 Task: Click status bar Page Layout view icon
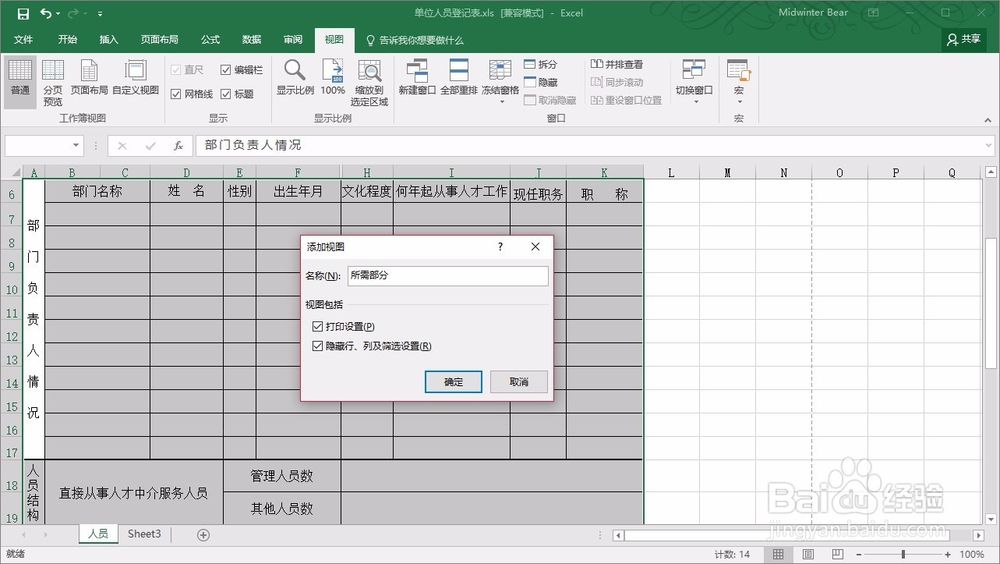808,554
